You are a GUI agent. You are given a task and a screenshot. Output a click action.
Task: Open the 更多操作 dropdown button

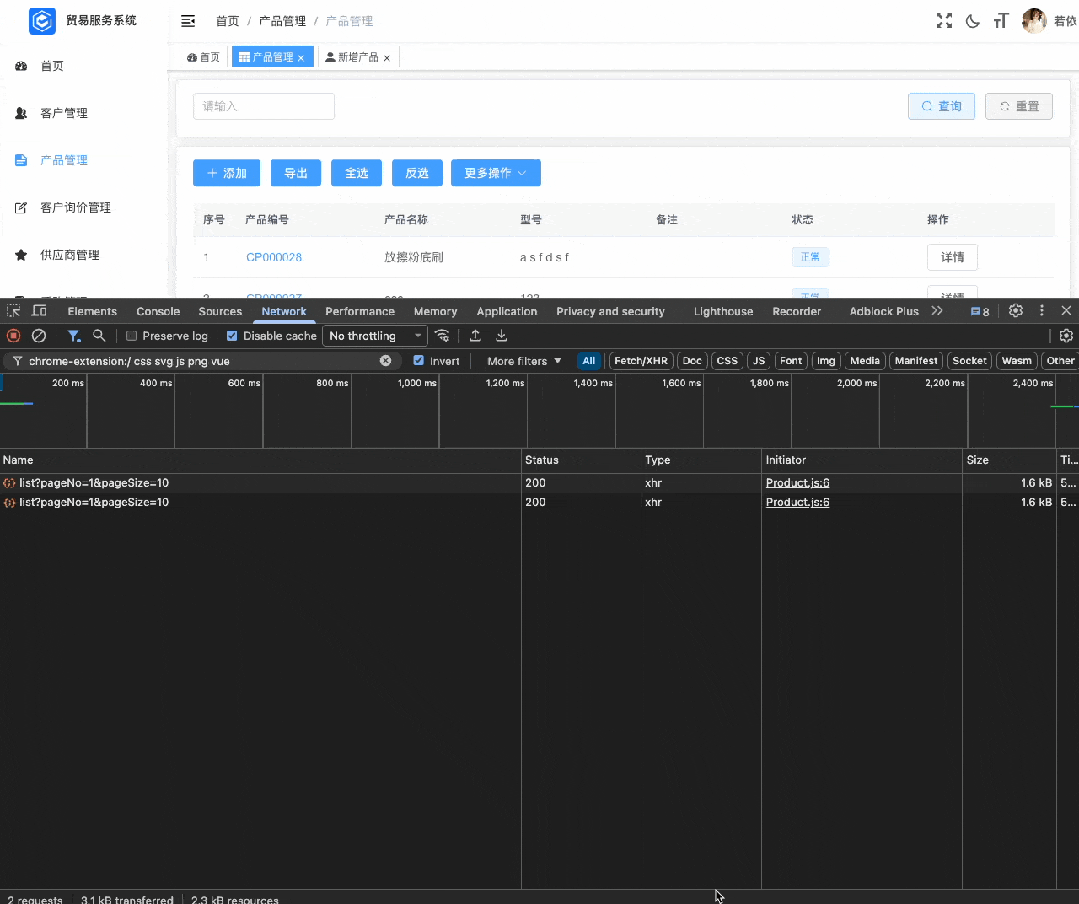(x=495, y=173)
